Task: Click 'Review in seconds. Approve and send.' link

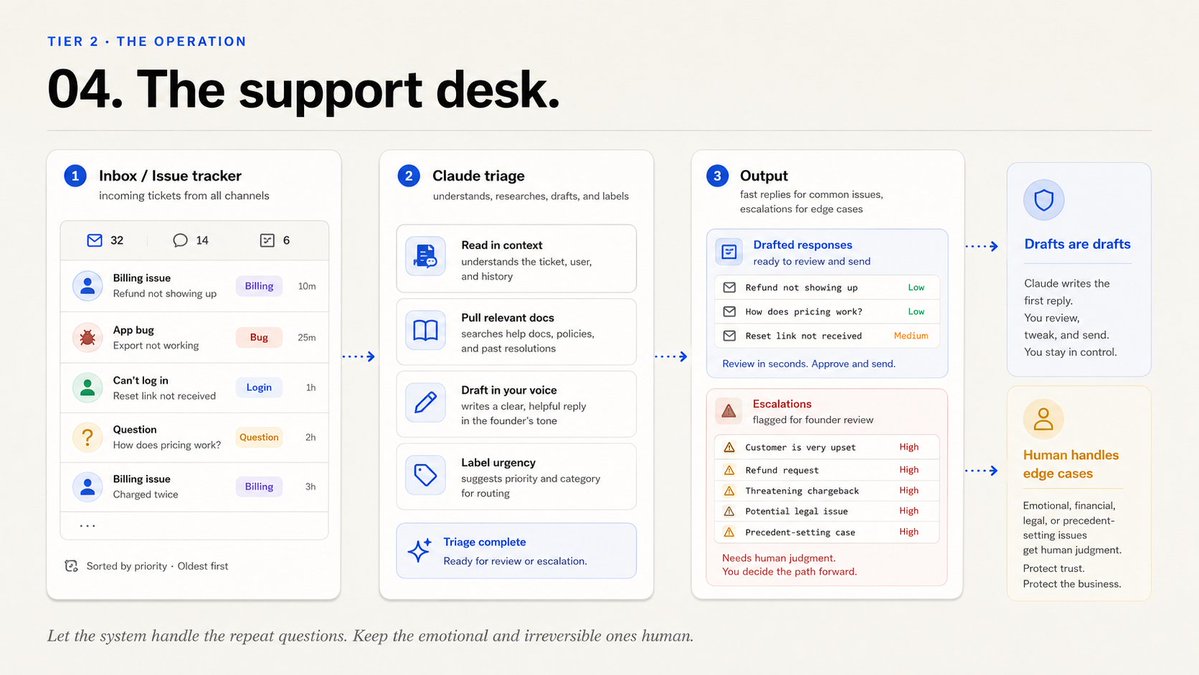Action: [808, 364]
